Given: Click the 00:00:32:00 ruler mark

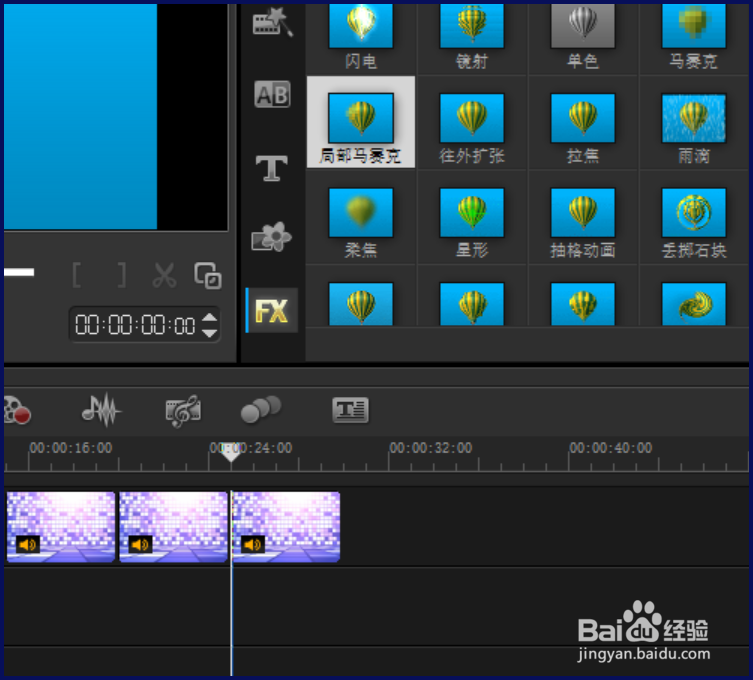Looking at the screenshot, I should point(430,448).
